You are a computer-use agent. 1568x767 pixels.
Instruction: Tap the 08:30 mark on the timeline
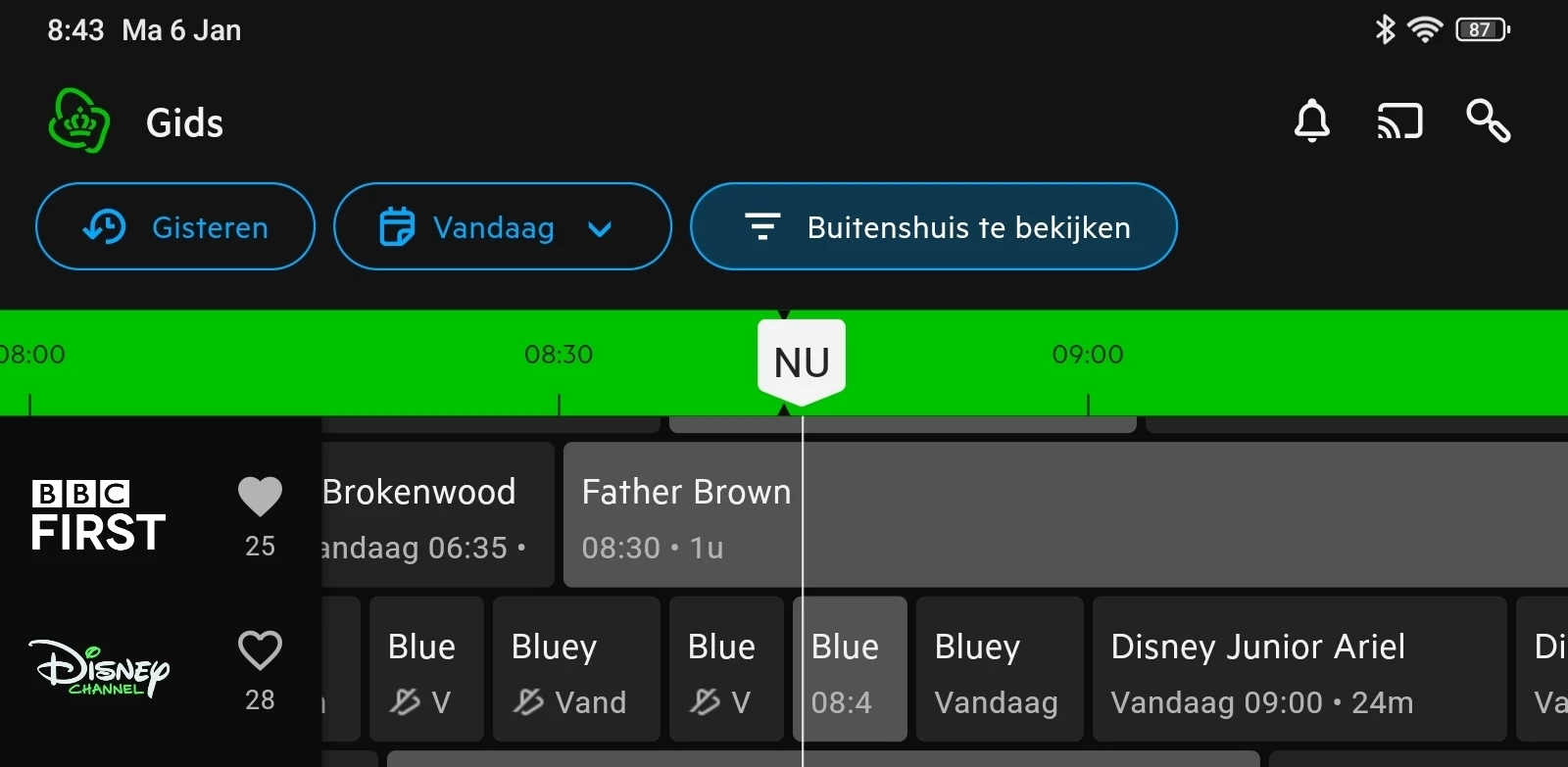click(559, 355)
